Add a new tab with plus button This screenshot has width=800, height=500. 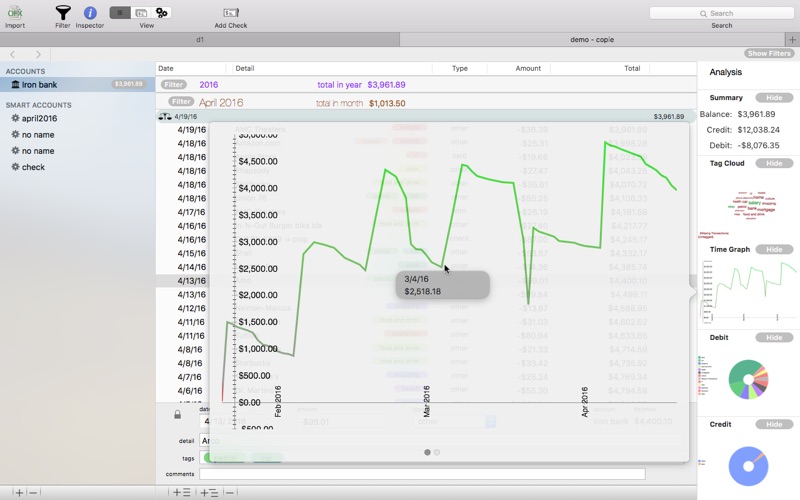coord(792,39)
